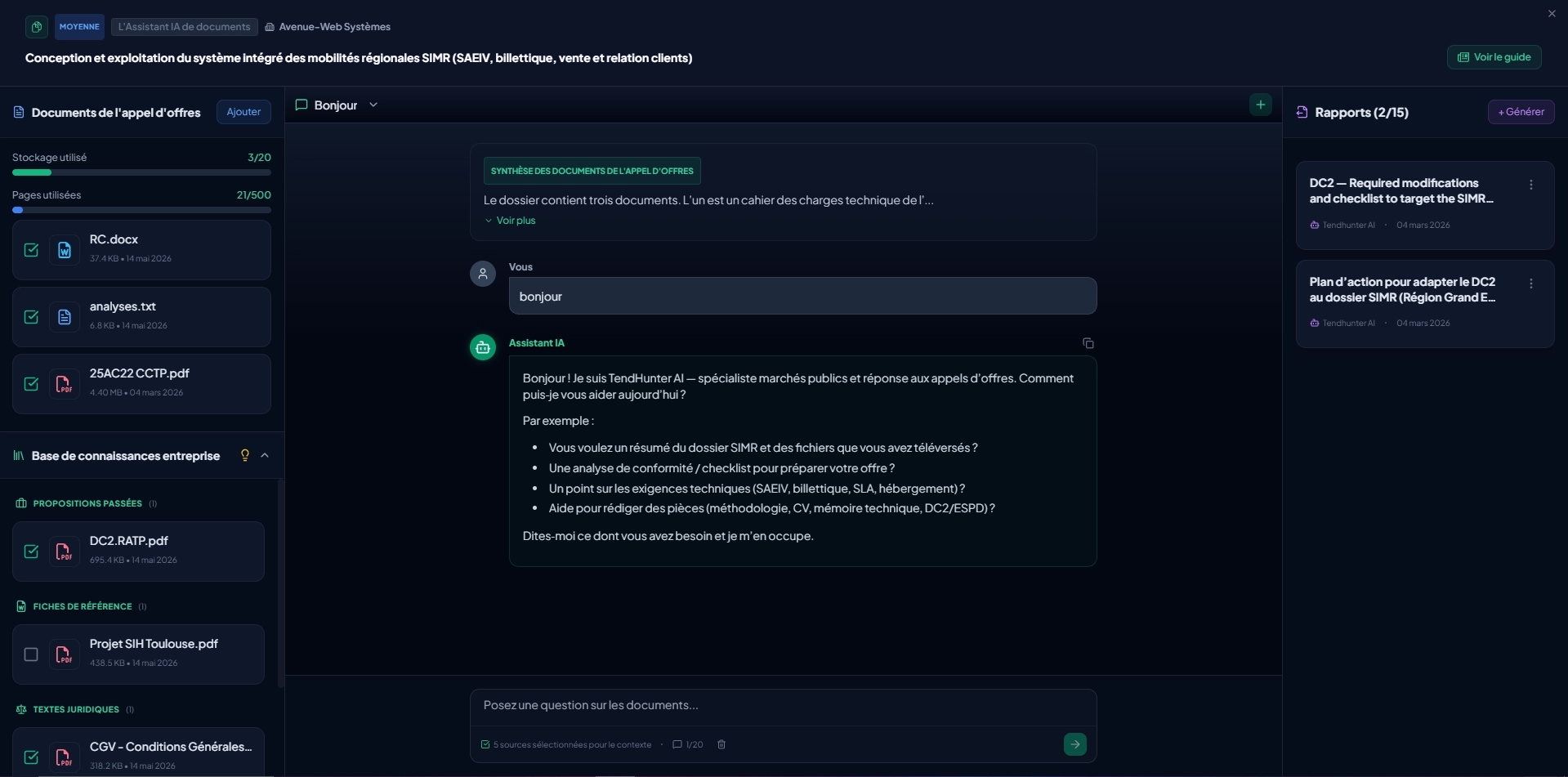
Task: Click the RC.docx file name
Action: click(114, 239)
